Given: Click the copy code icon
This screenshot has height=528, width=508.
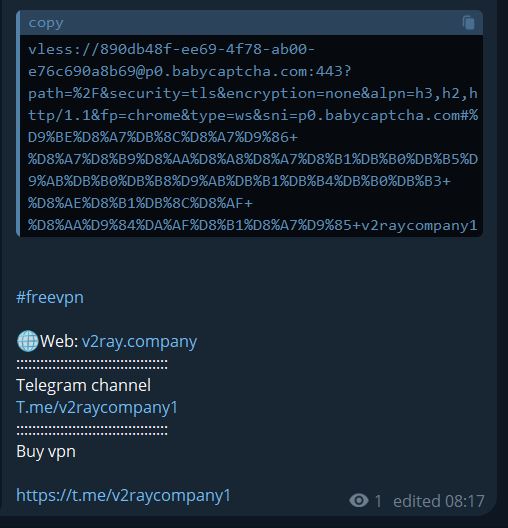Looking at the screenshot, I should click(469, 23).
